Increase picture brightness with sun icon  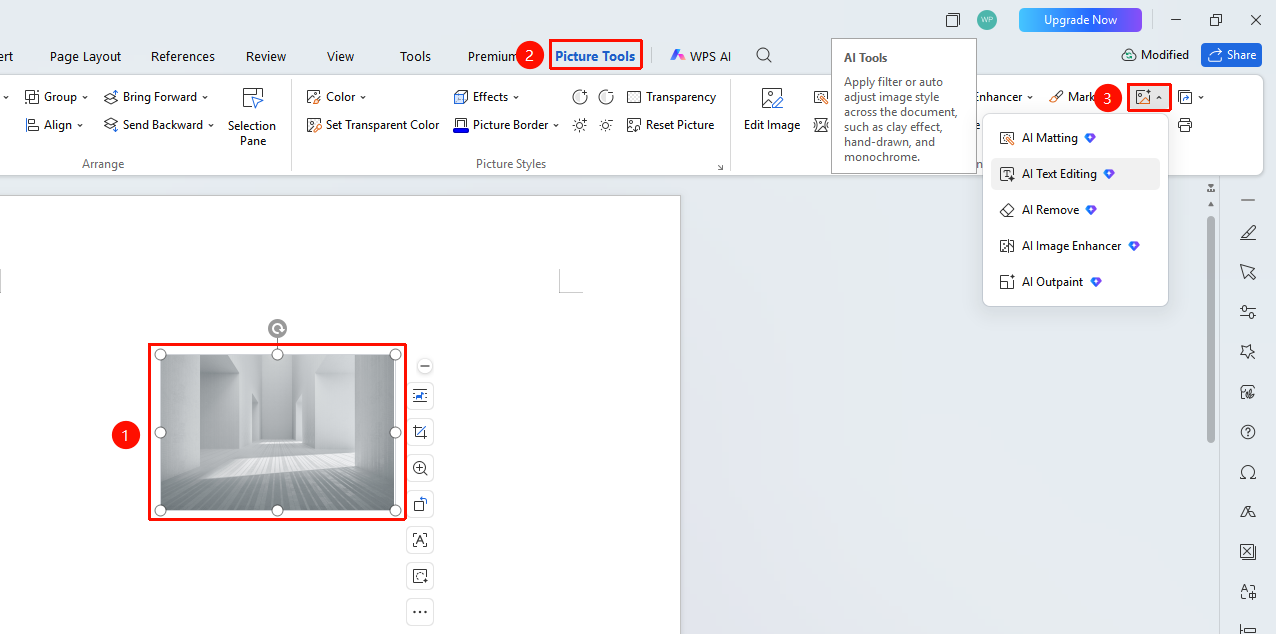point(580,125)
